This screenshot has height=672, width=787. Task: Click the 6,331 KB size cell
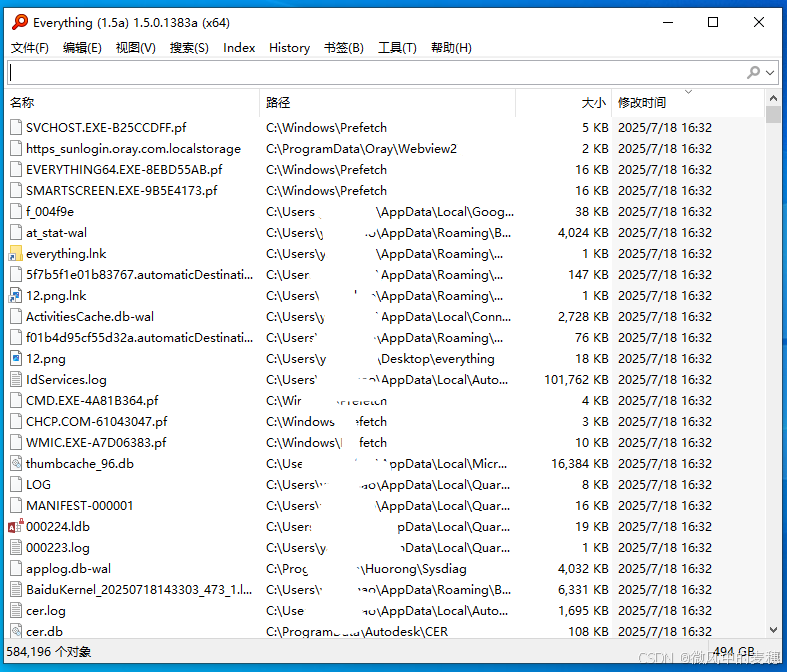click(583, 590)
